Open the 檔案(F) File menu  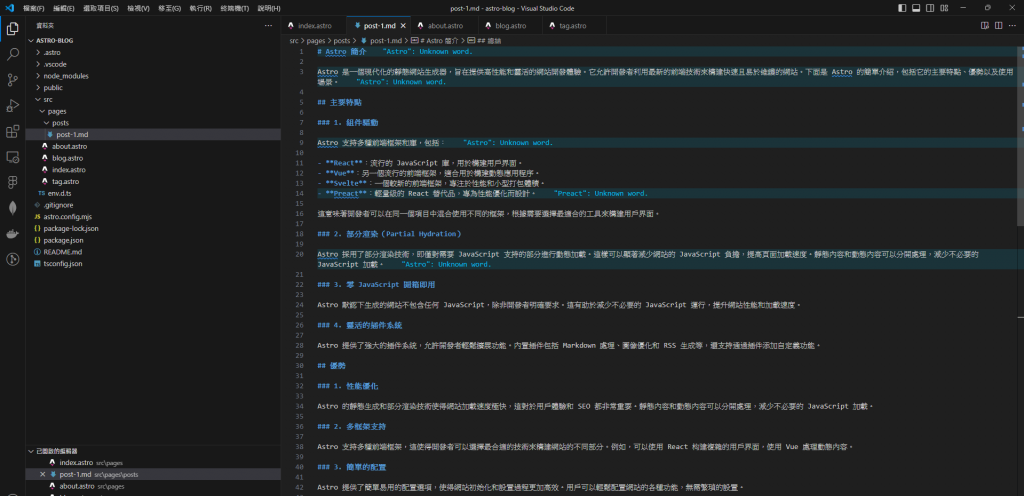click(x=33, y=8)
